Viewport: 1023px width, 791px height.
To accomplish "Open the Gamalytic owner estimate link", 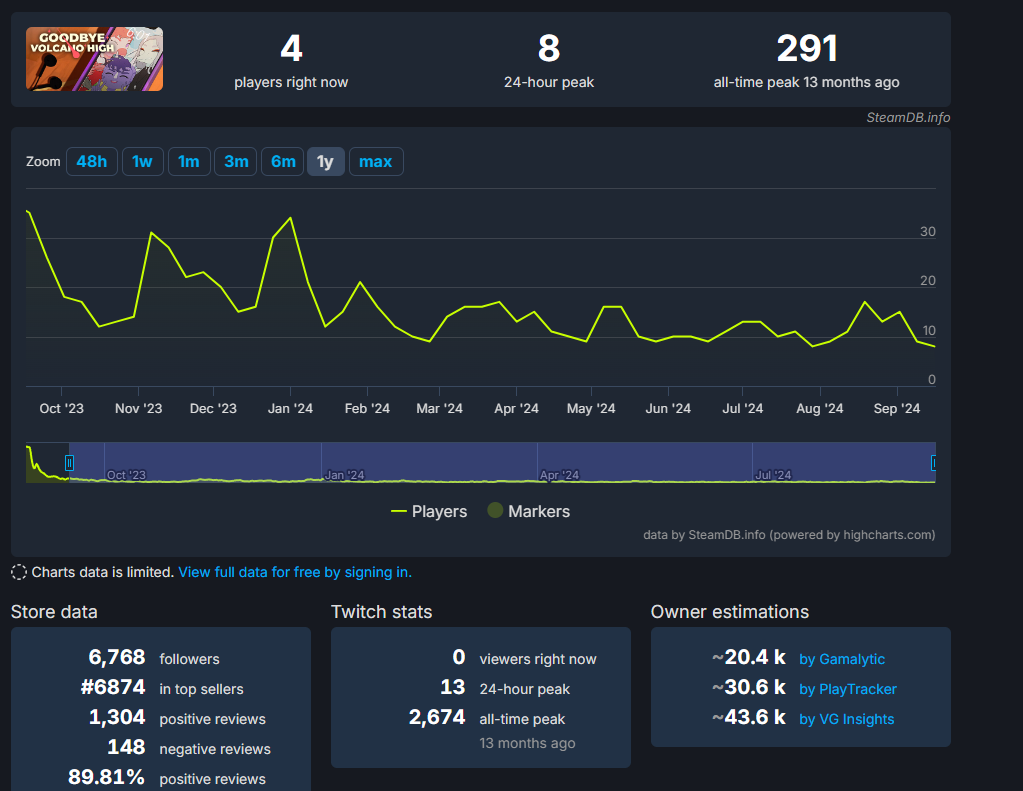I will [842, 659].
